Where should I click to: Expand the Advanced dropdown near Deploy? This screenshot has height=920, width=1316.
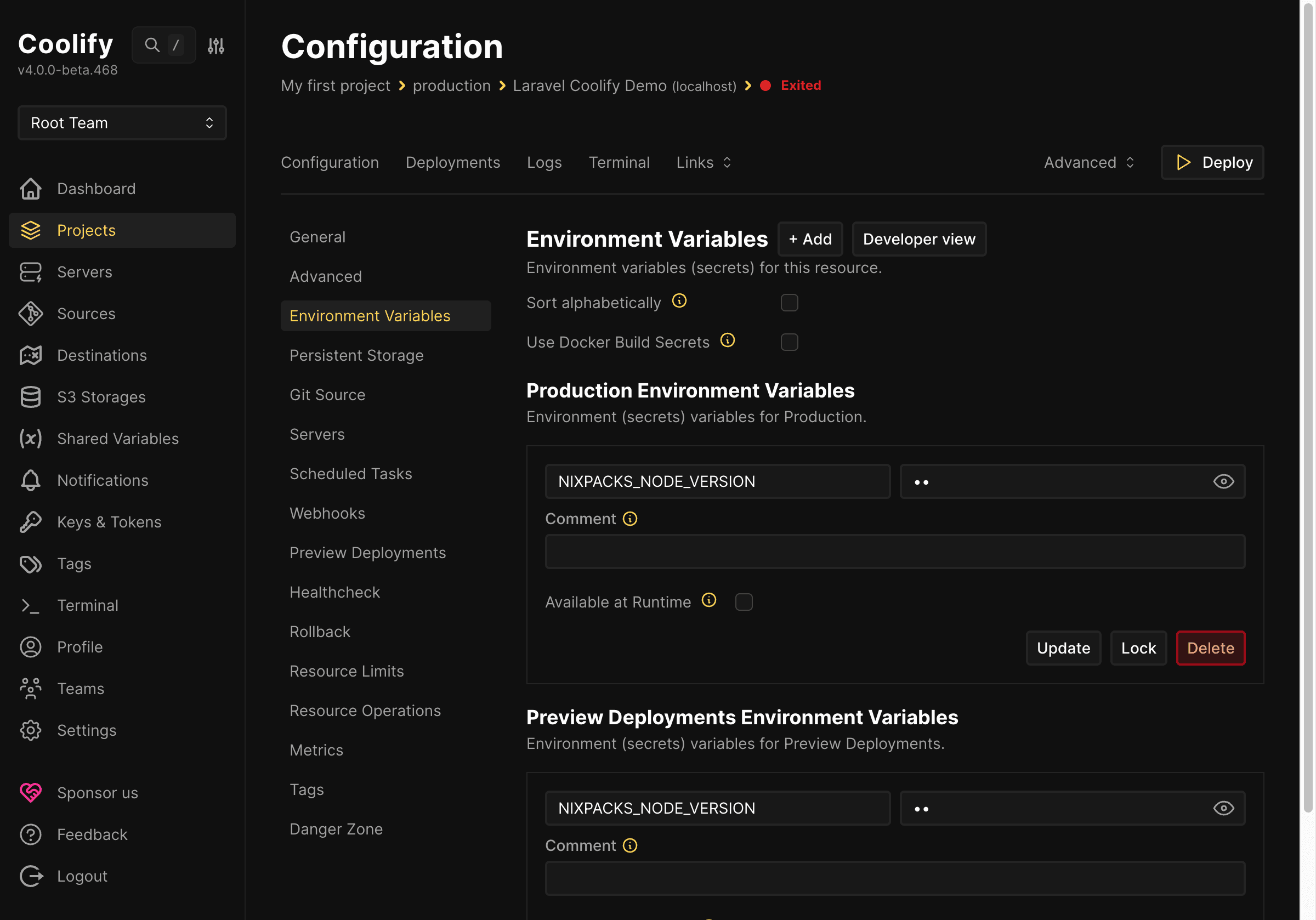pos(1088,163)
